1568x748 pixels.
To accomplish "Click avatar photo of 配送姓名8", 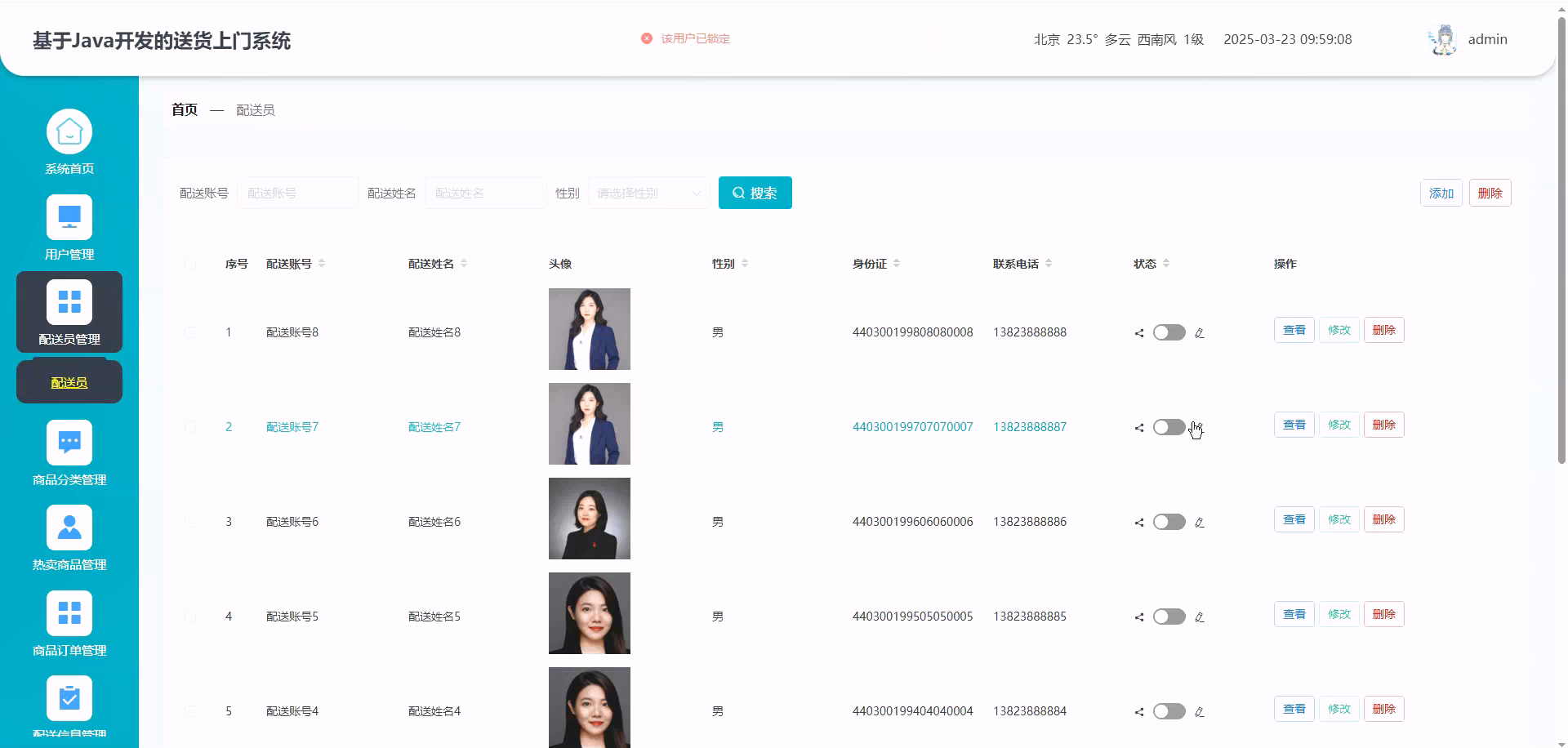I will 590,329.
